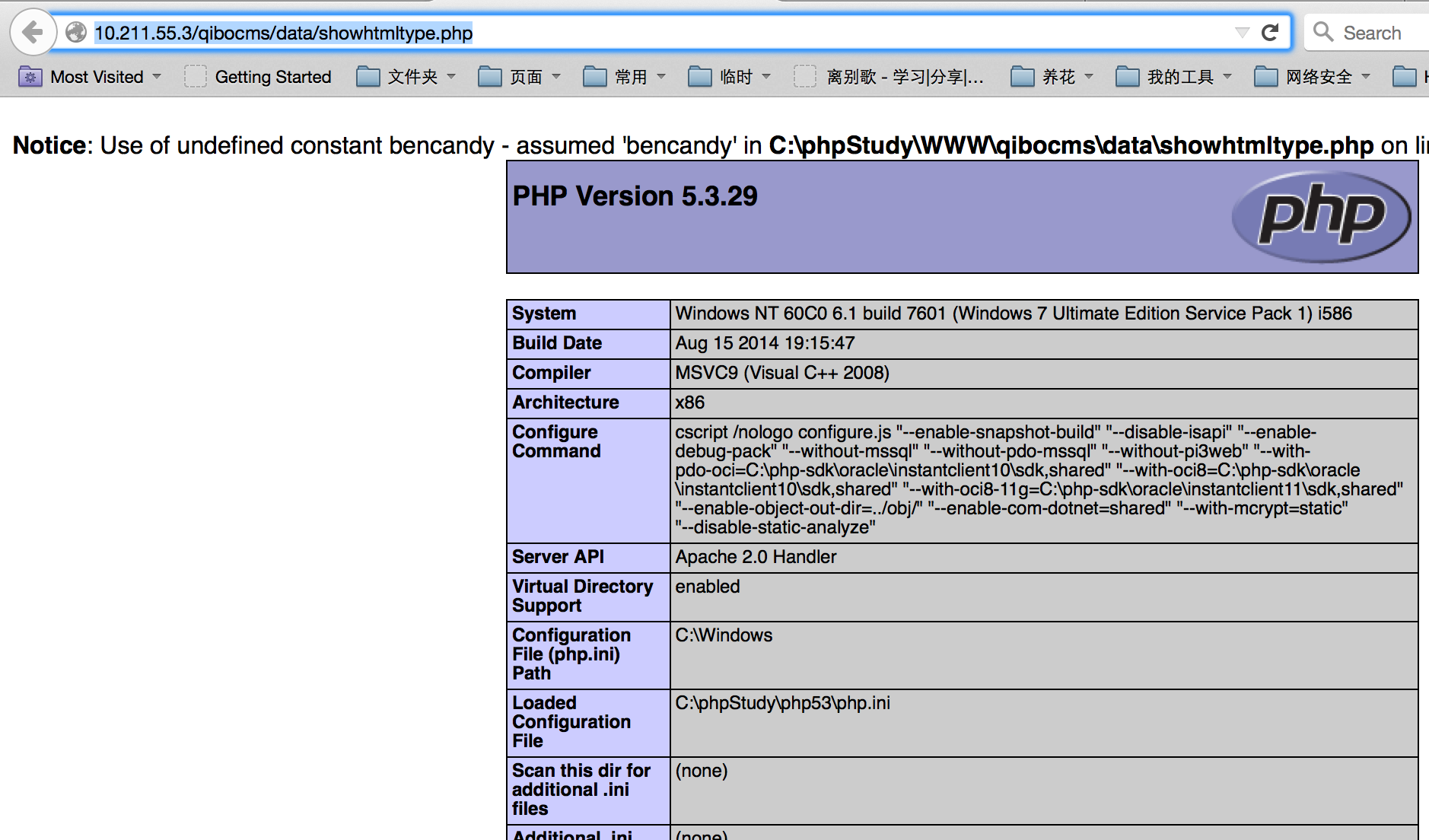Expand the 常用 dropdown arrow
The width and height of the screenshot is (1429, 840).
[x=661, y=77]
